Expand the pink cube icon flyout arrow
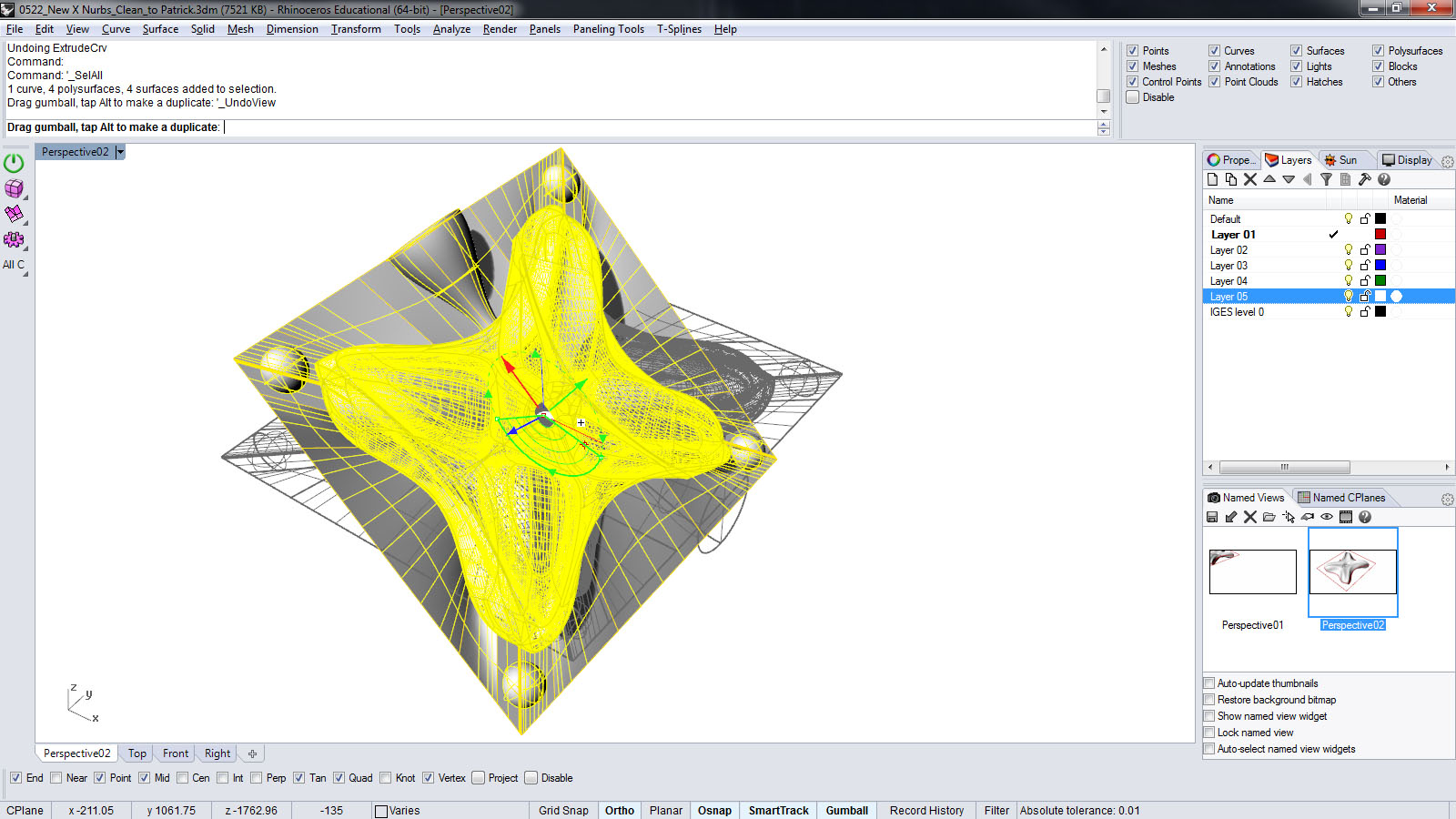The width and height of the screenshot is (1456, 819). coord(25,197)
